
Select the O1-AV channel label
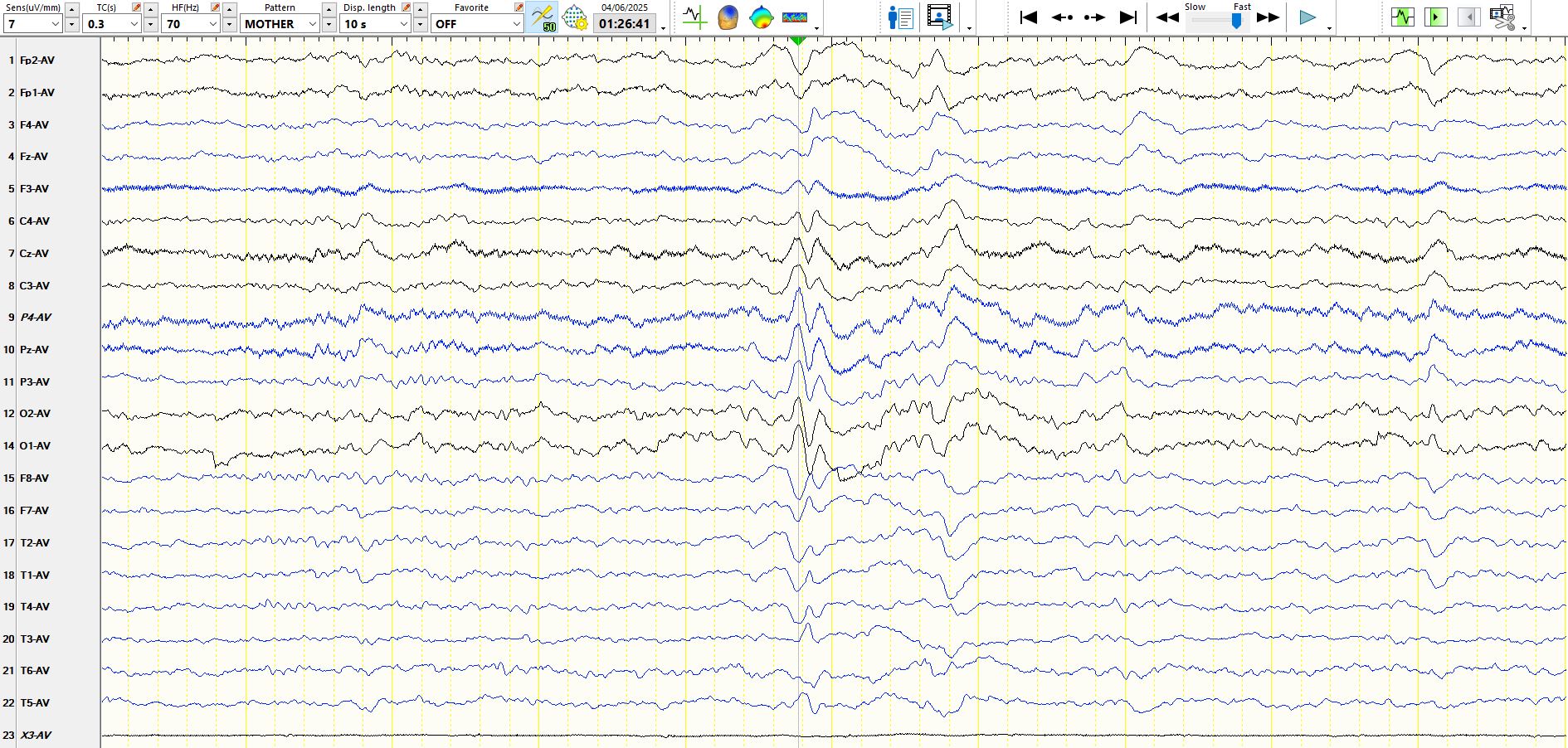click(35, 446)
